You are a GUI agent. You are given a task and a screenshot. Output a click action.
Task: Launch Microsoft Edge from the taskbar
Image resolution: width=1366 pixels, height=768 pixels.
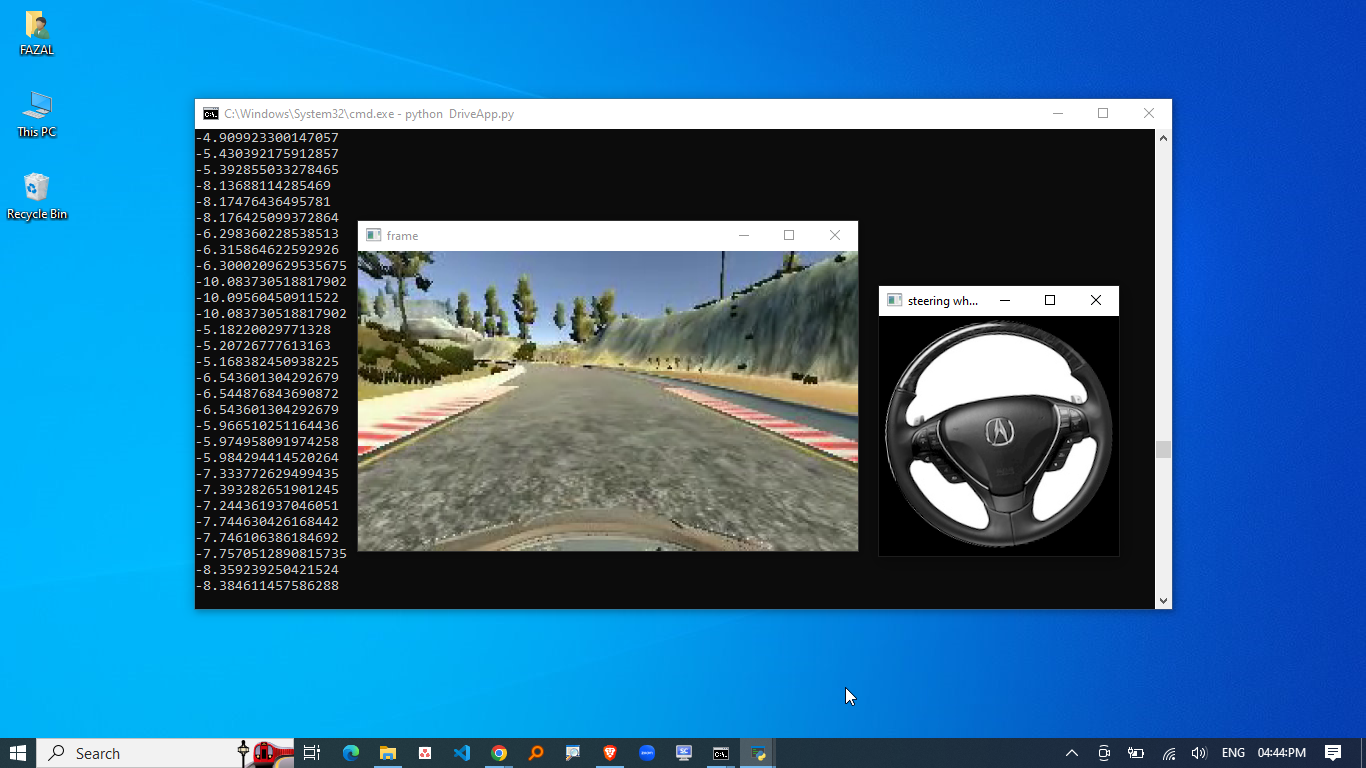351,753
